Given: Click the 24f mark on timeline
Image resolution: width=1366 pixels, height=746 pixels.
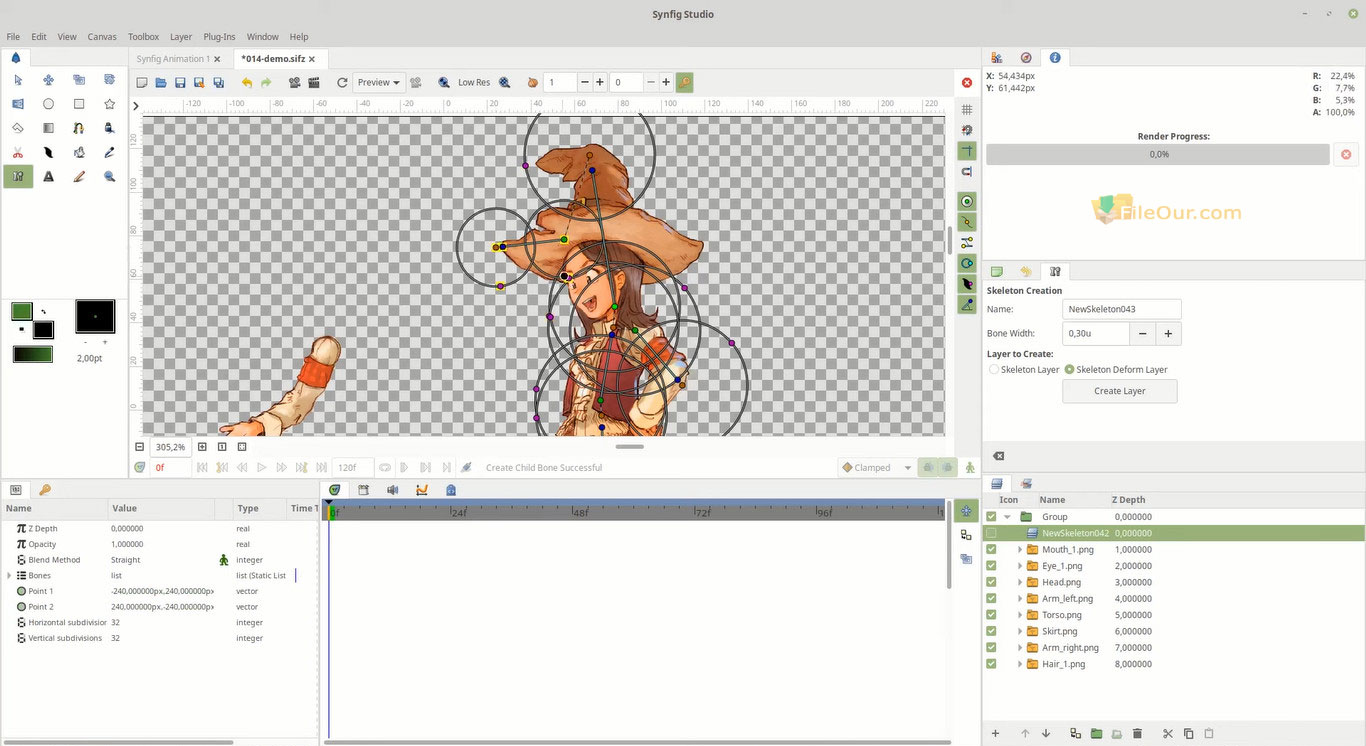Looking at the screenshot, I should [458, 512].
